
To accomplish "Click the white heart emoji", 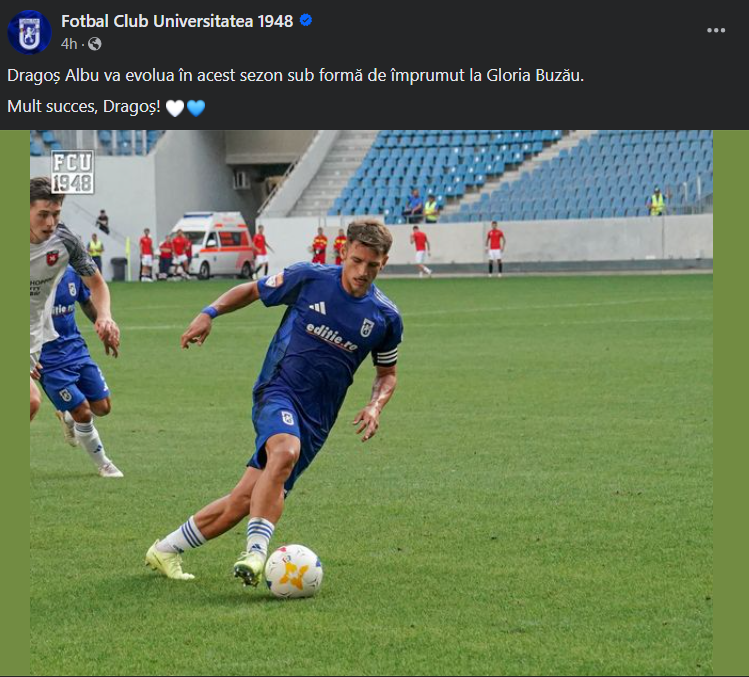I will pyautogui.click(x=174, y=108).
